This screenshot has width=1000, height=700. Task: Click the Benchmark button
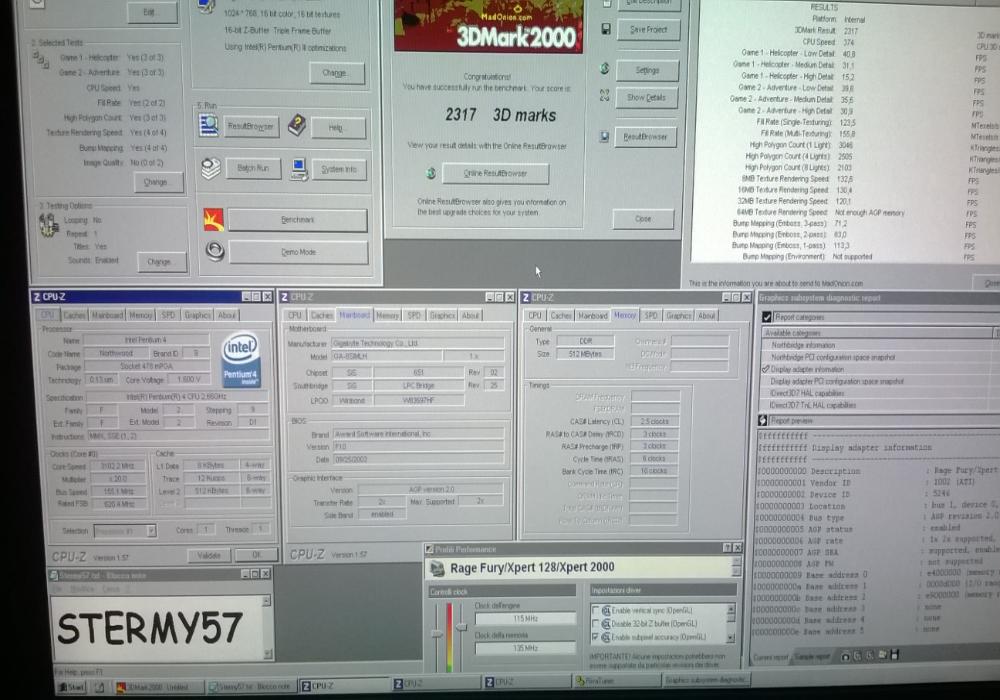point(297,220)
